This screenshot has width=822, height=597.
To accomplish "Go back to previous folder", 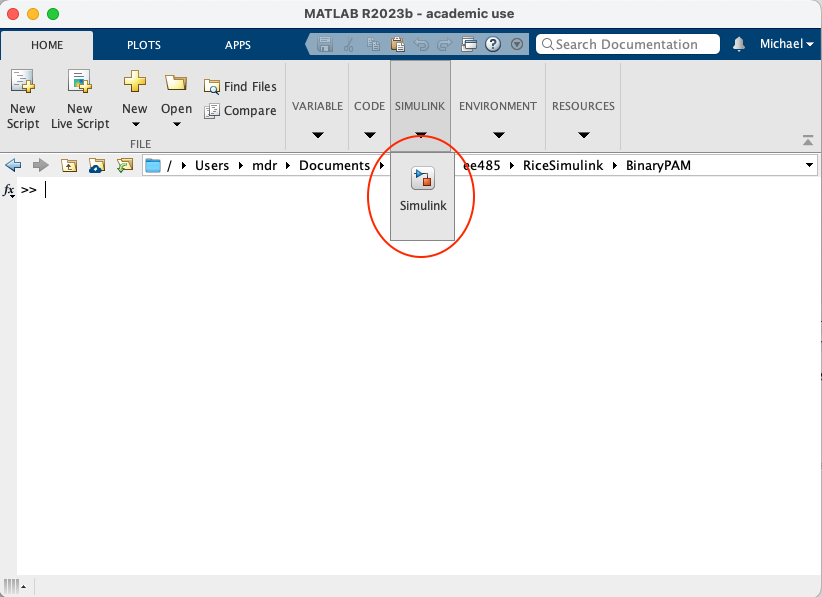I will click(x=13, y=166).
